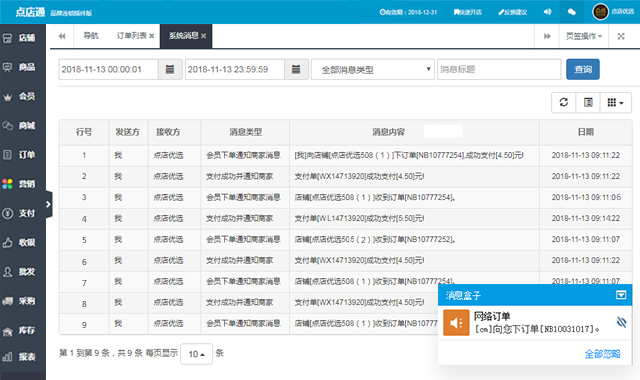640x380 pixels.
Task: Click the 行号 column header
Action: [84, 132]
